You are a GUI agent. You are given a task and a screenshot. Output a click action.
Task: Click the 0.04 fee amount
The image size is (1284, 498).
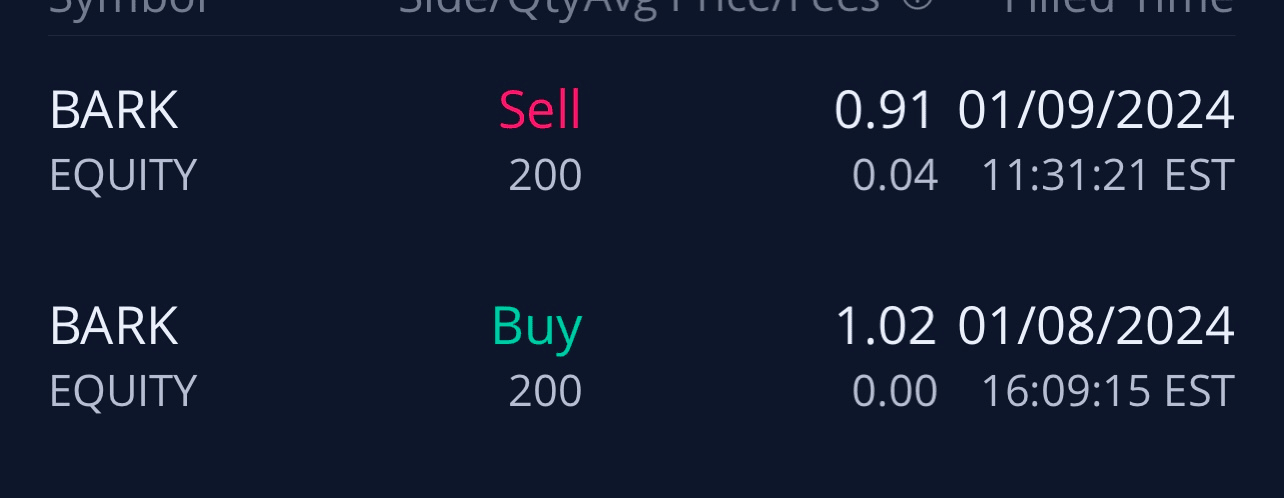click(x=895, y=175)
